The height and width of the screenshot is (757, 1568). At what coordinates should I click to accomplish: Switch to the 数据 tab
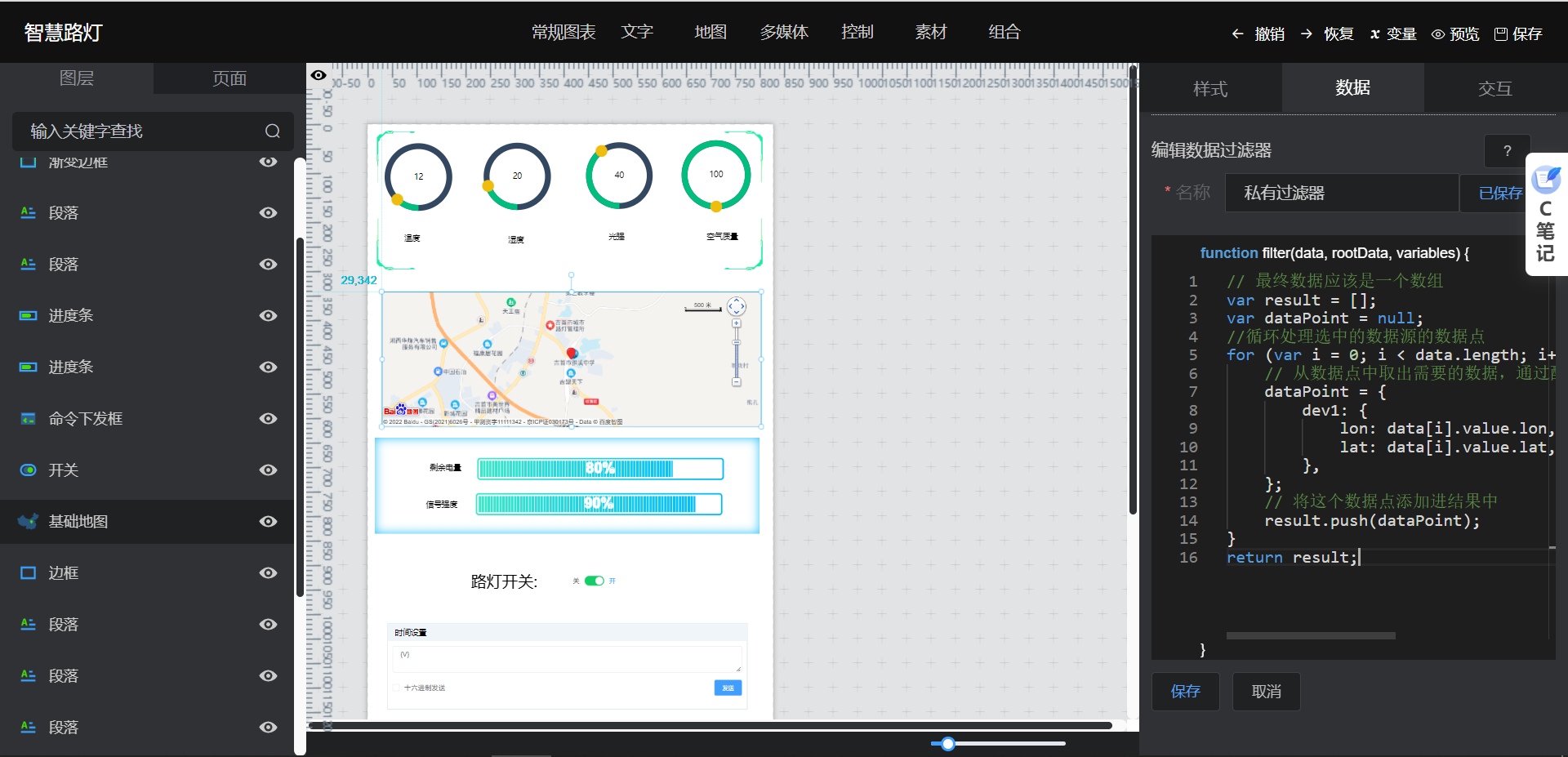[1352, 88]
